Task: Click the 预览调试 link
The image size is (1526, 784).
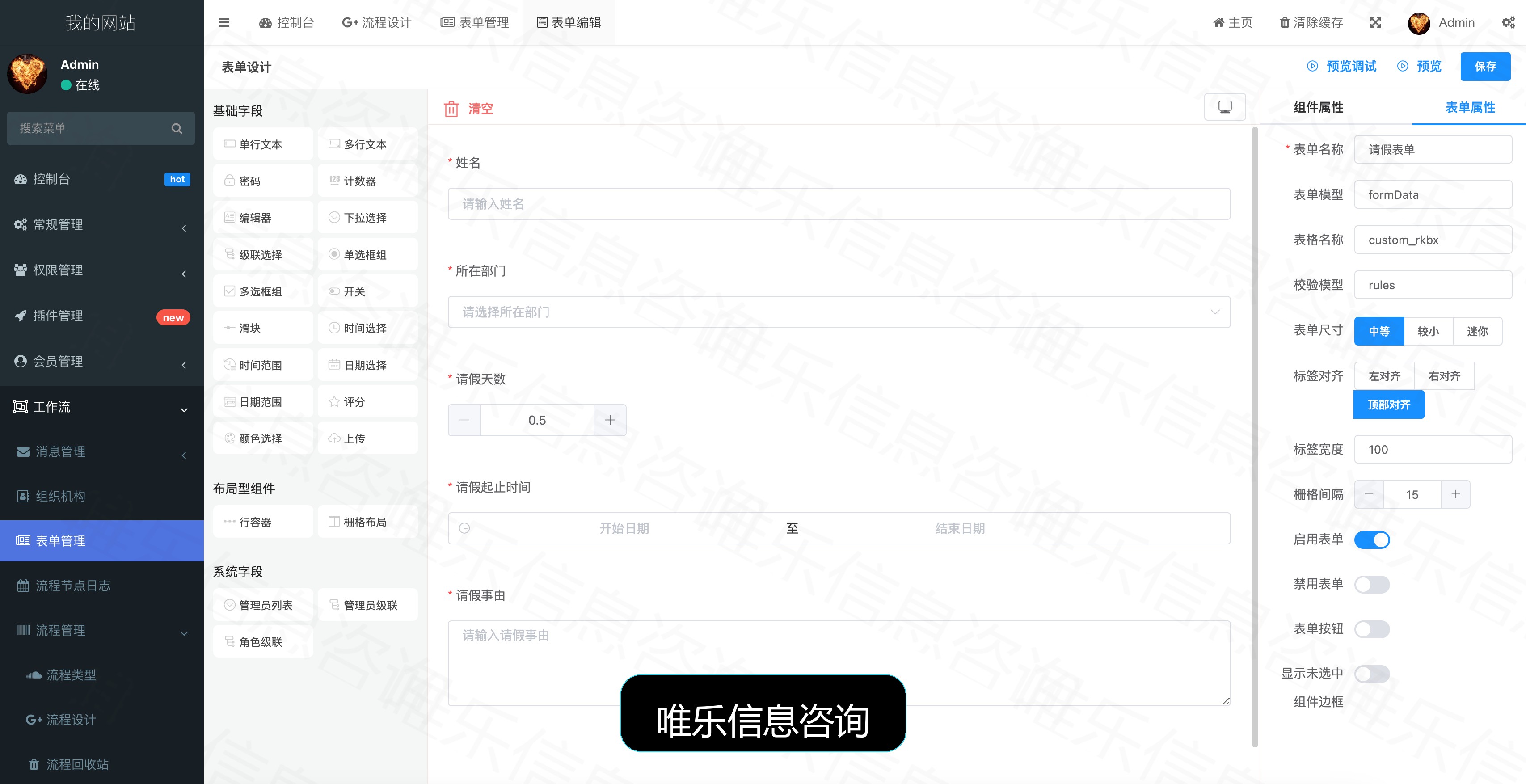Action: 1341,66
